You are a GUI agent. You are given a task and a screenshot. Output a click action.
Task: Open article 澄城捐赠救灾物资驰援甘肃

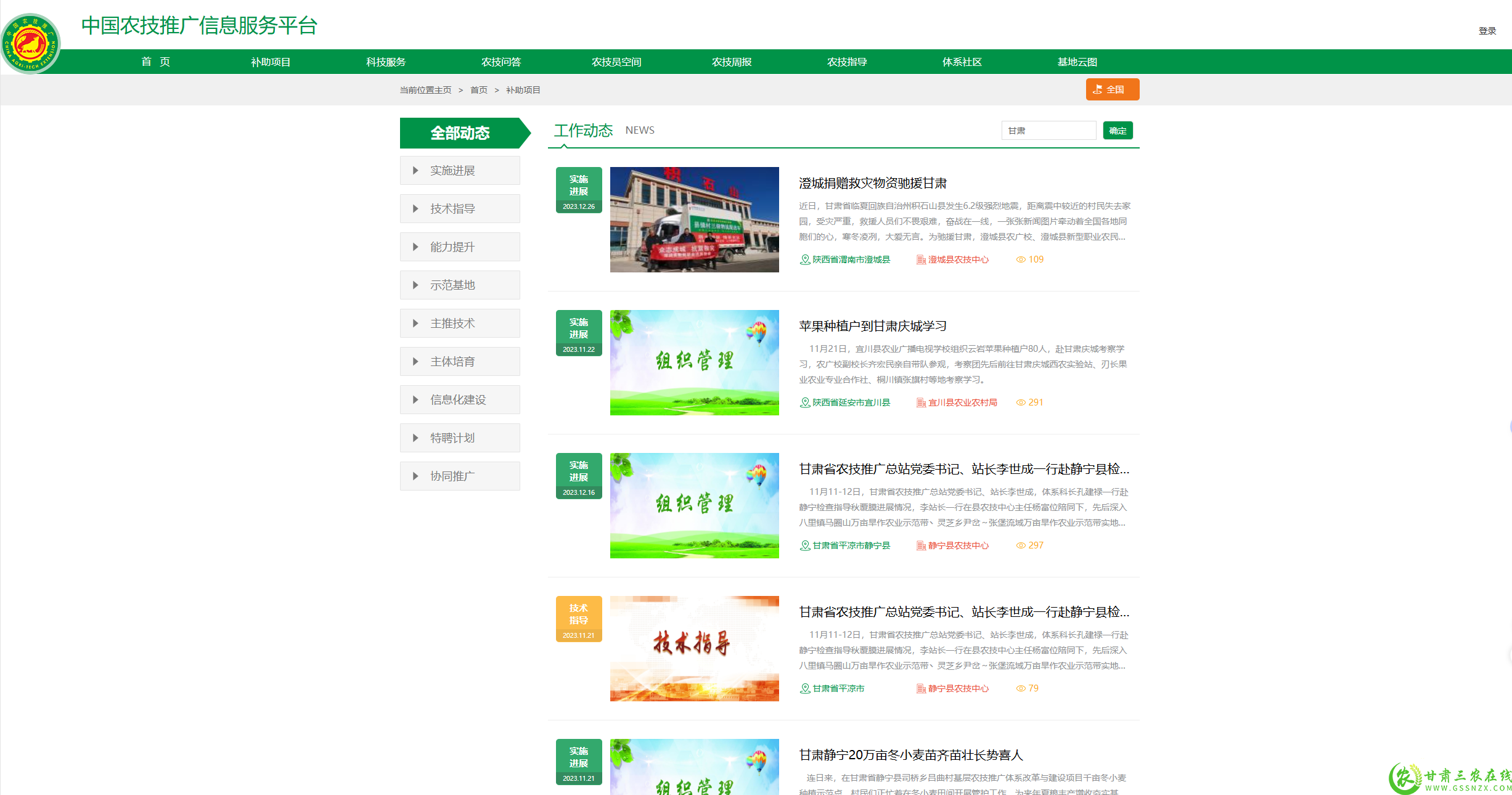click(872, 183)
